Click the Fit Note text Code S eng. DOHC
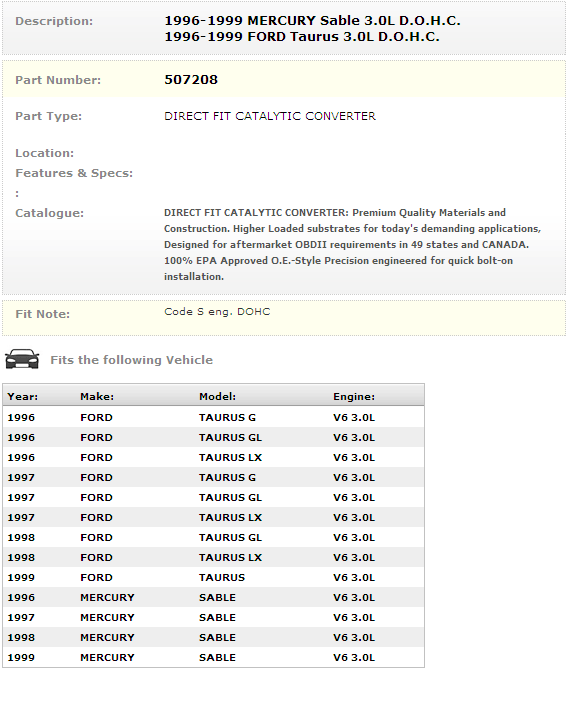The width and height of the screenshot is (570, 719). pos(217,311)
